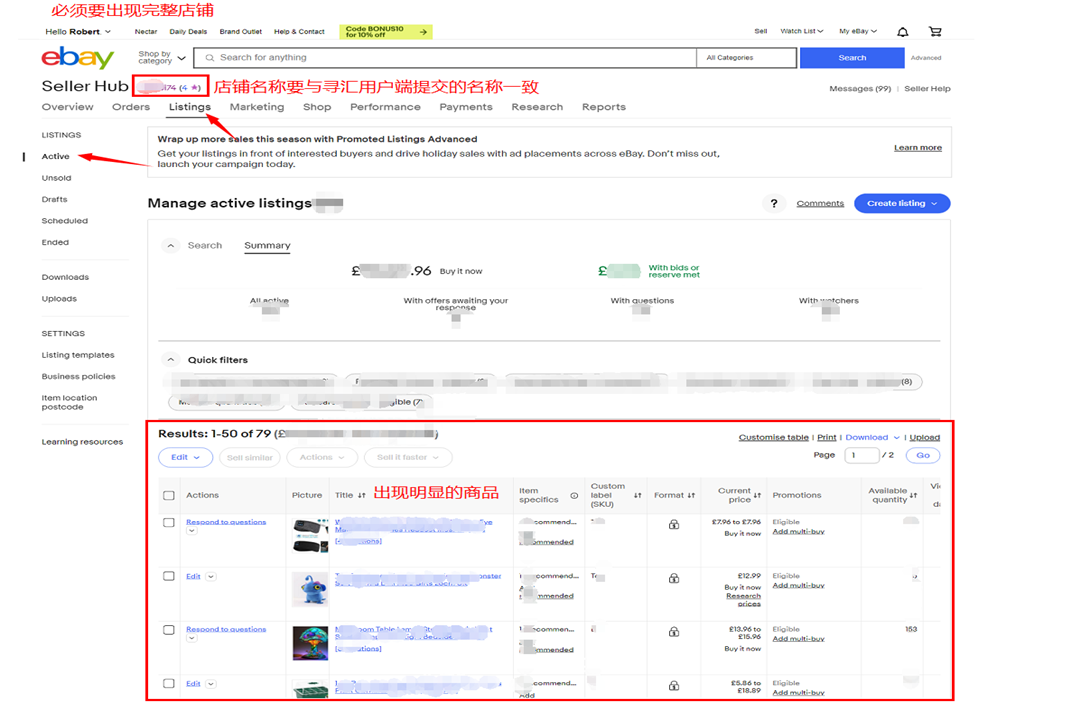Open the shopping cart
The height and width of the screenshot is (704, 1081).
click(935, 32)
